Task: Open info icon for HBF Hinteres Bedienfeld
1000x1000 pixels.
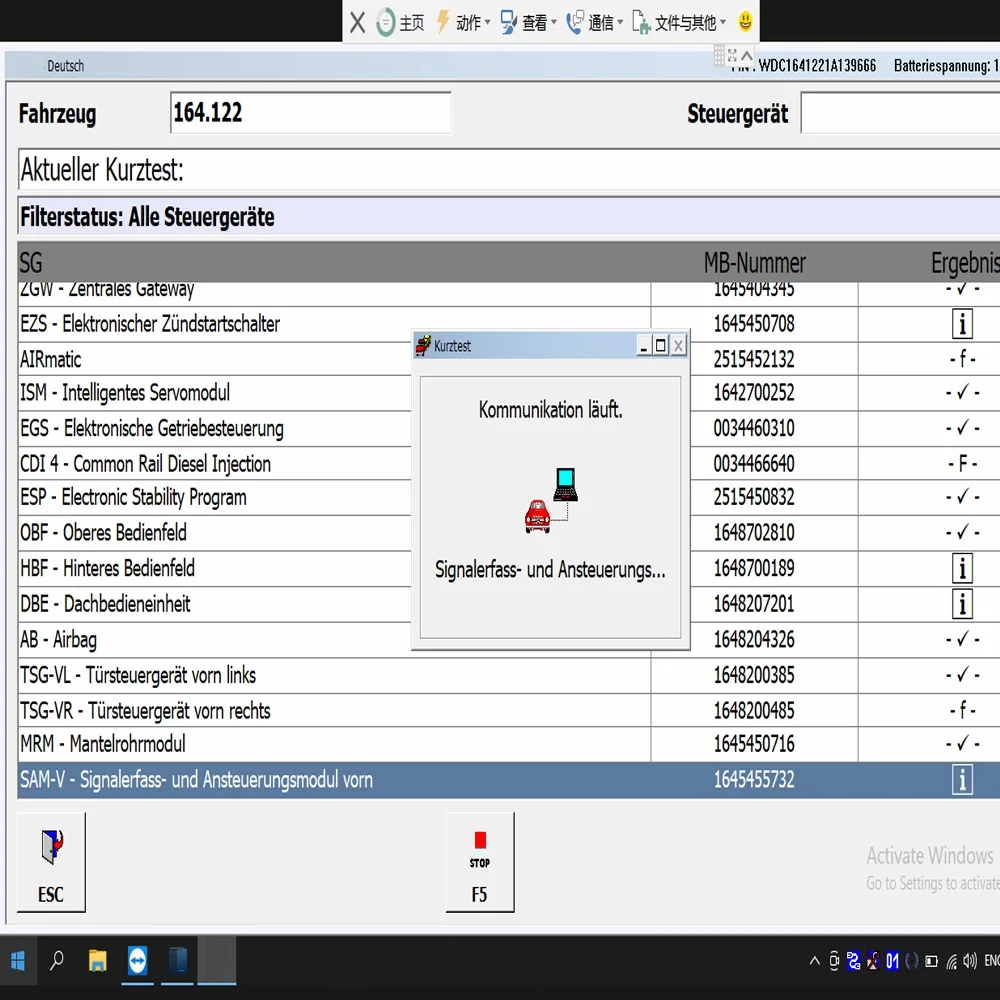Action: (961, 569)
